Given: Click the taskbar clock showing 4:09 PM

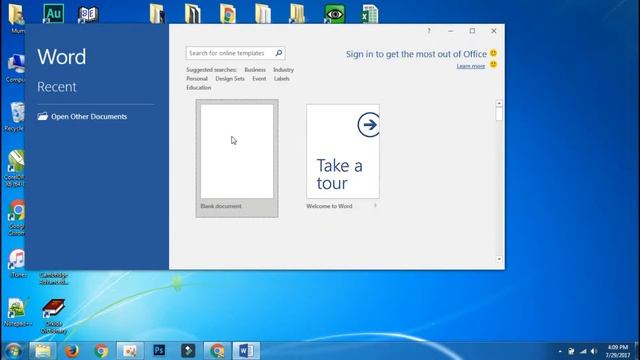Looking at the screenshot, I should coord(617,351).
